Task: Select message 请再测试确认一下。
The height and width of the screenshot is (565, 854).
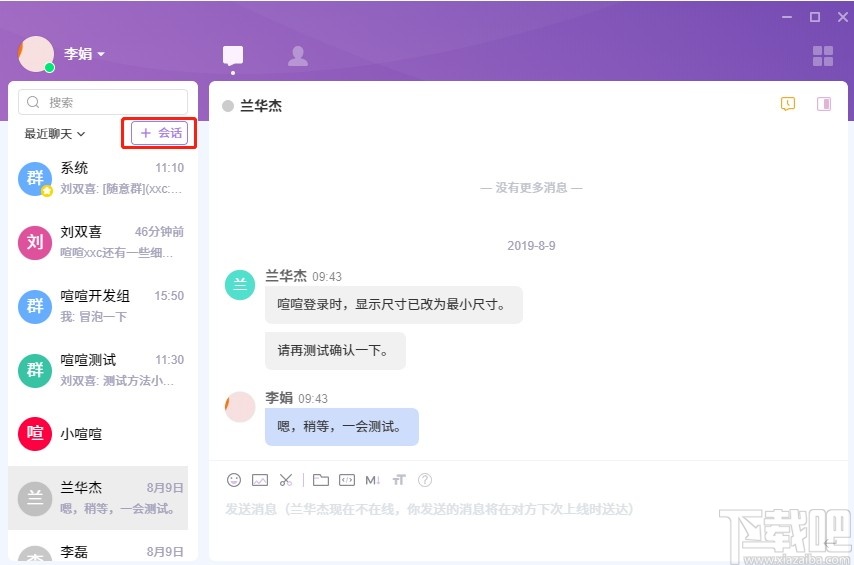Action: coord(335,350)
